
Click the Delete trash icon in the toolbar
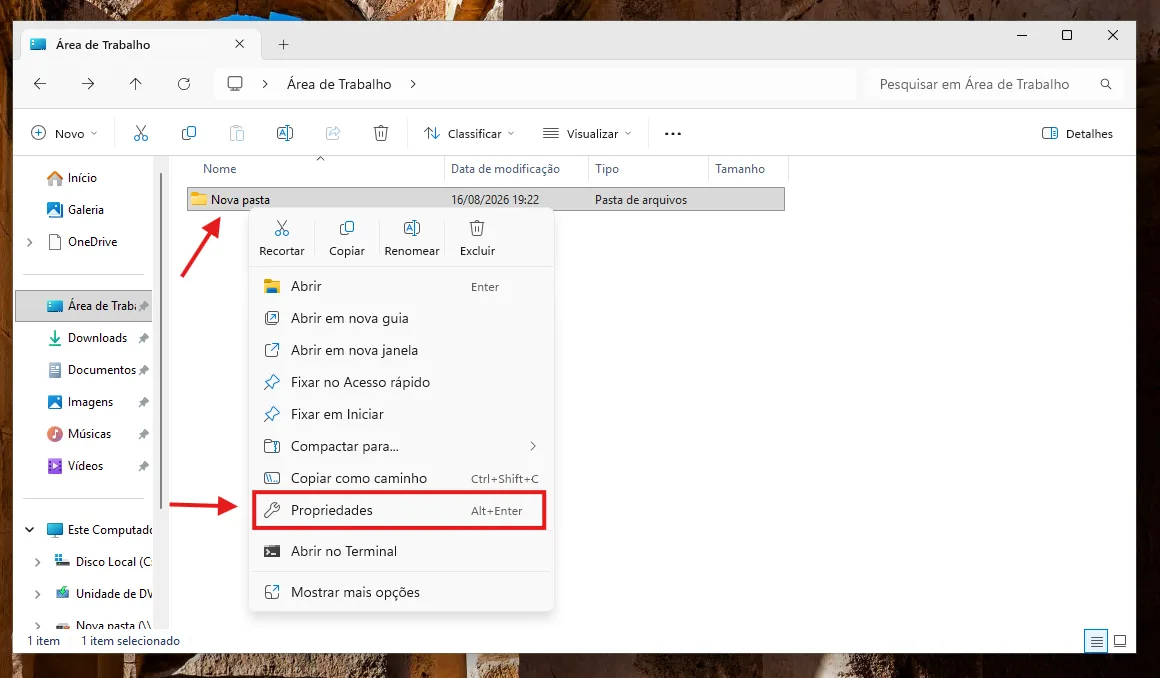380,133
